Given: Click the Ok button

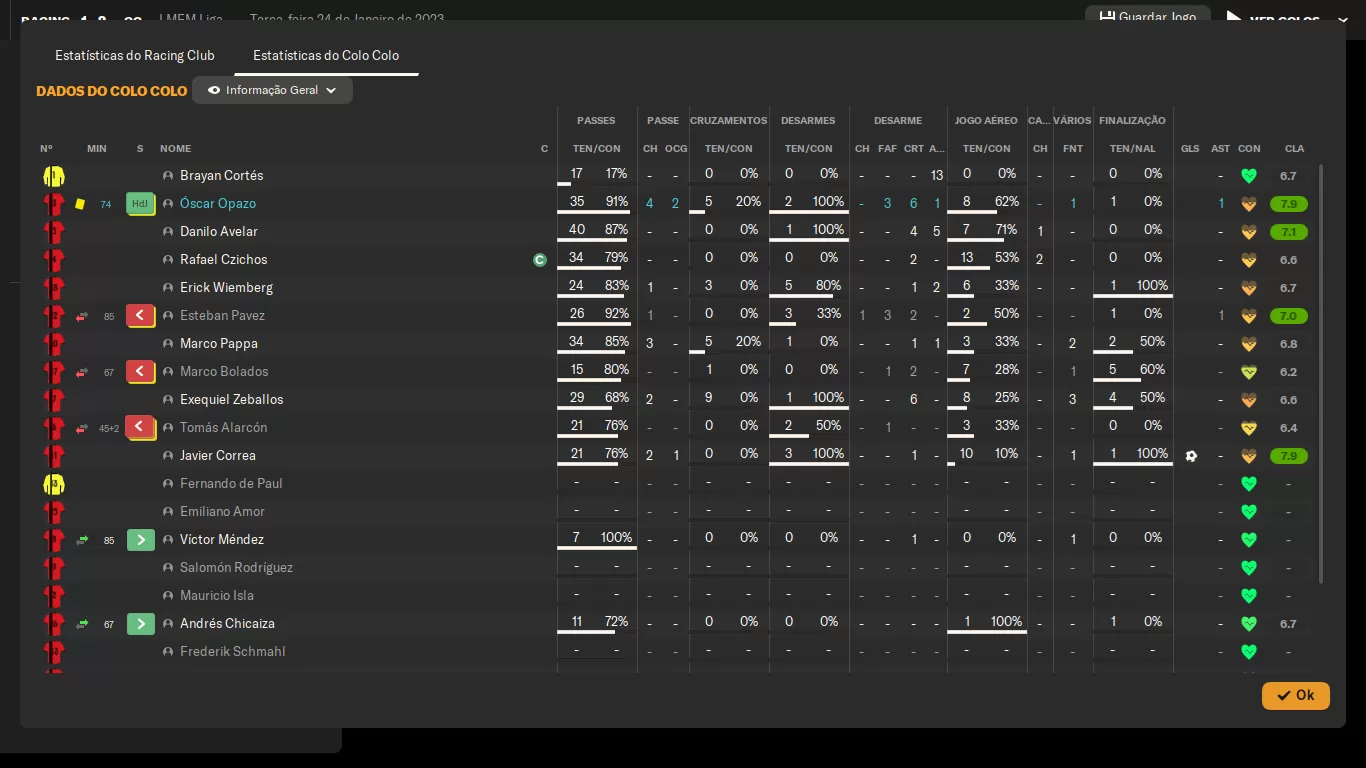Looking at the screenshot, I should coord(1296,695).
